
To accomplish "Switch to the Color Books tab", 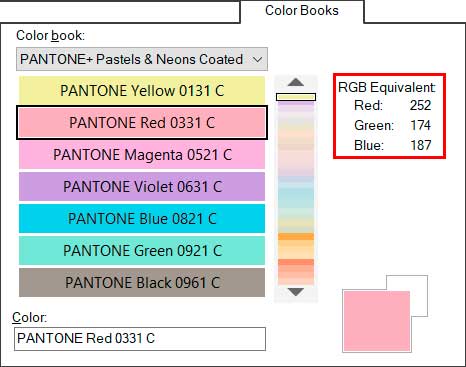I will pos(302,11).
